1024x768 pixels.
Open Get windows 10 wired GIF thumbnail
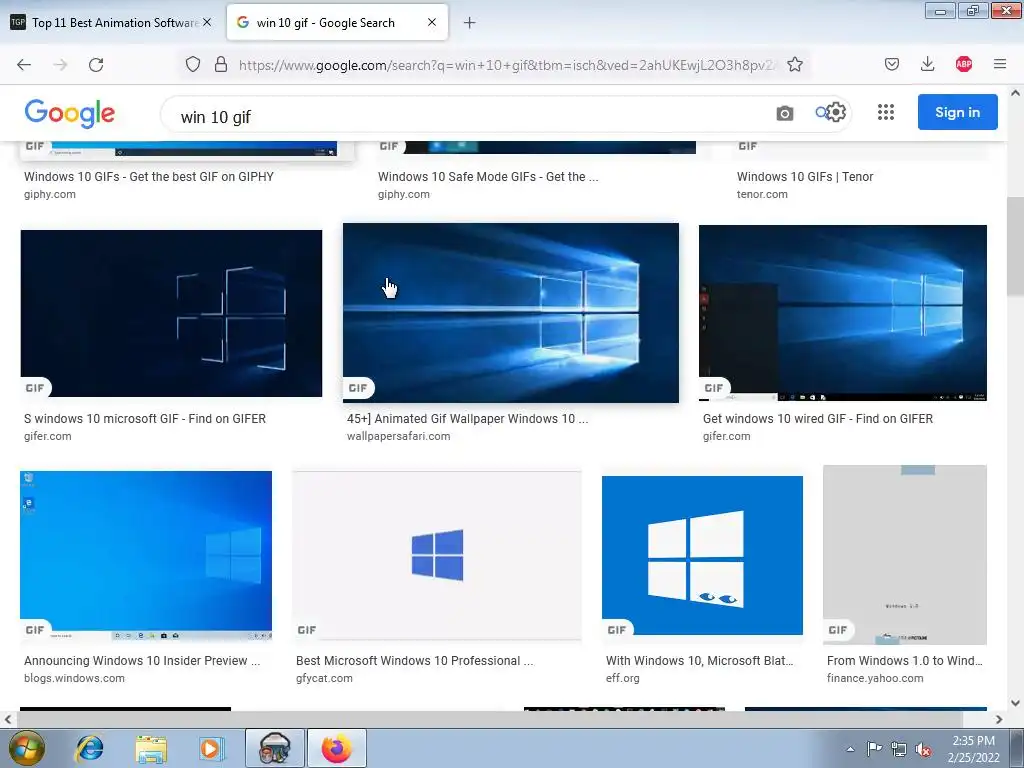842,313
